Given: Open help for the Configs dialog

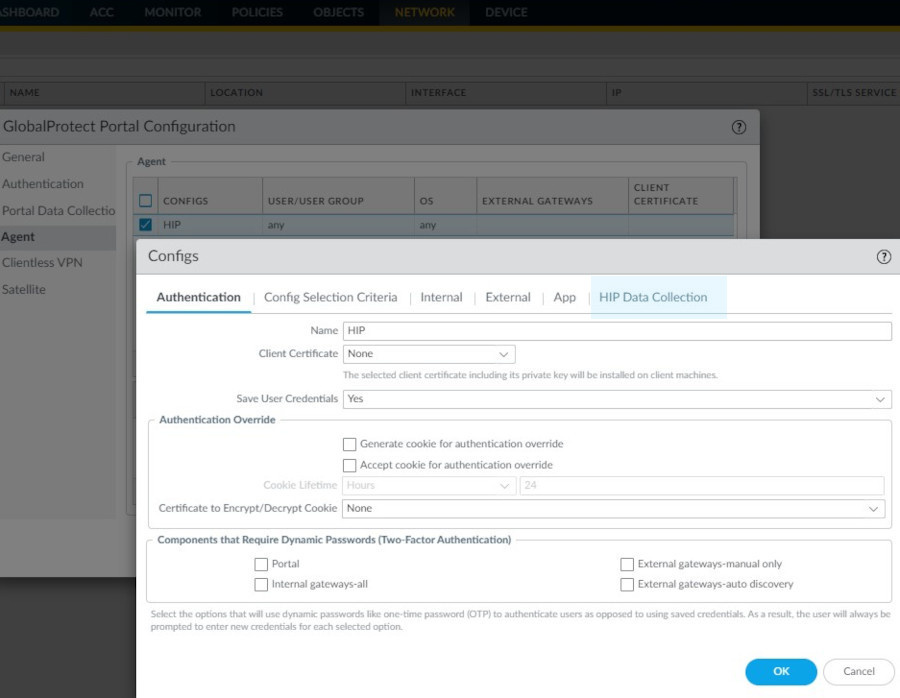Looking at the screenshot, I should point(883,257).
